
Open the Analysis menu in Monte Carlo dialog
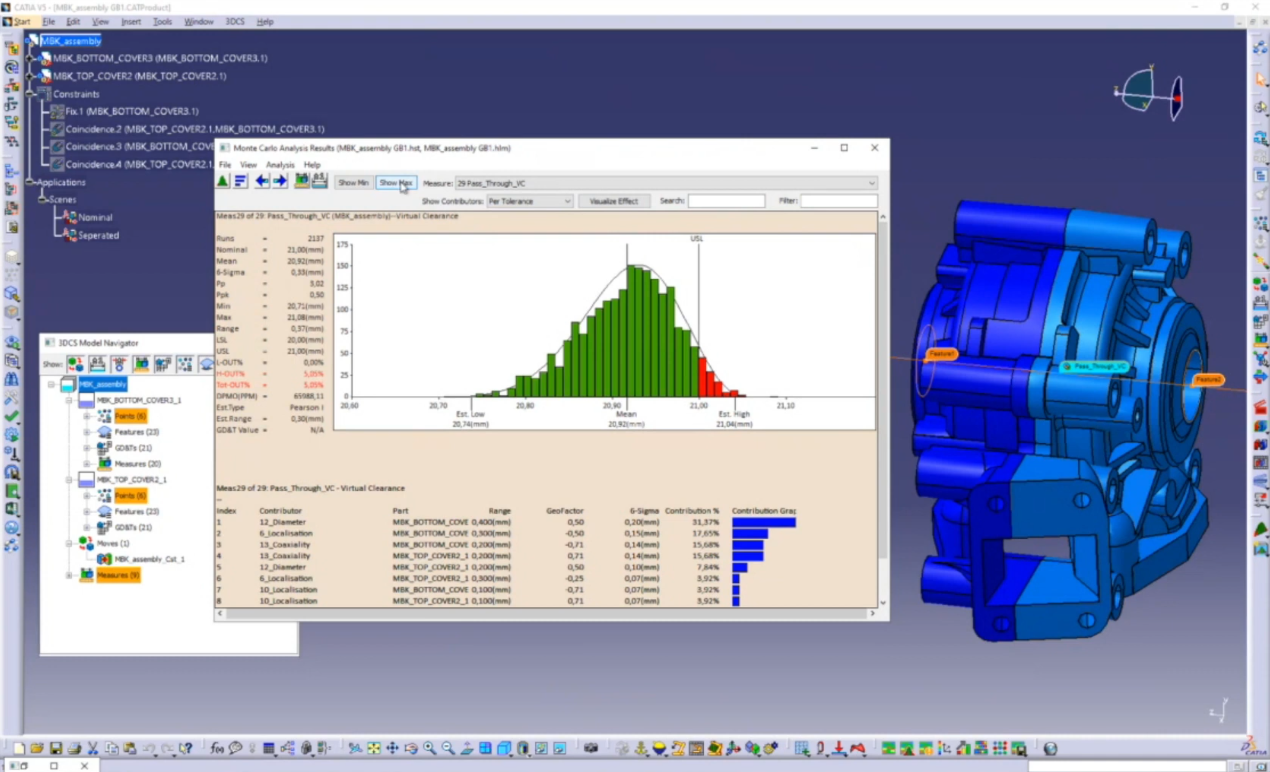point(279,165)
